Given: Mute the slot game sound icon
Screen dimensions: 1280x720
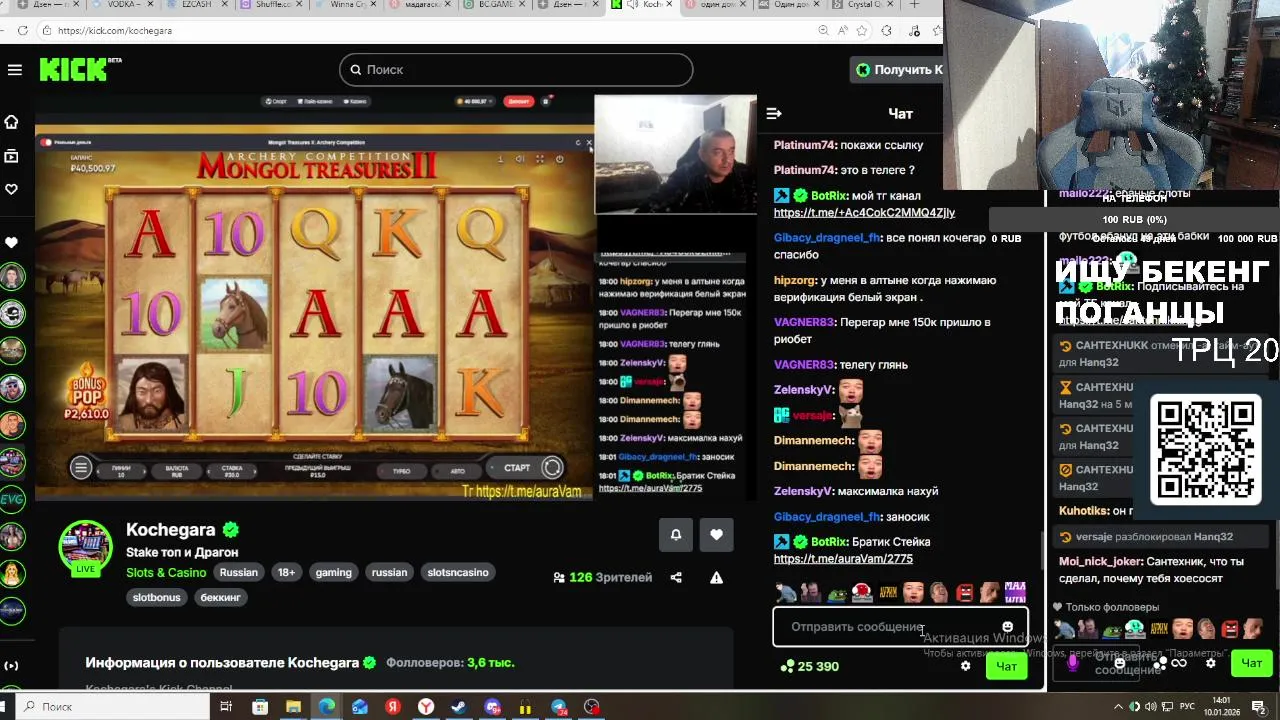Looking at the screenshot, I should pyautogui.click(x=519, y=159).
